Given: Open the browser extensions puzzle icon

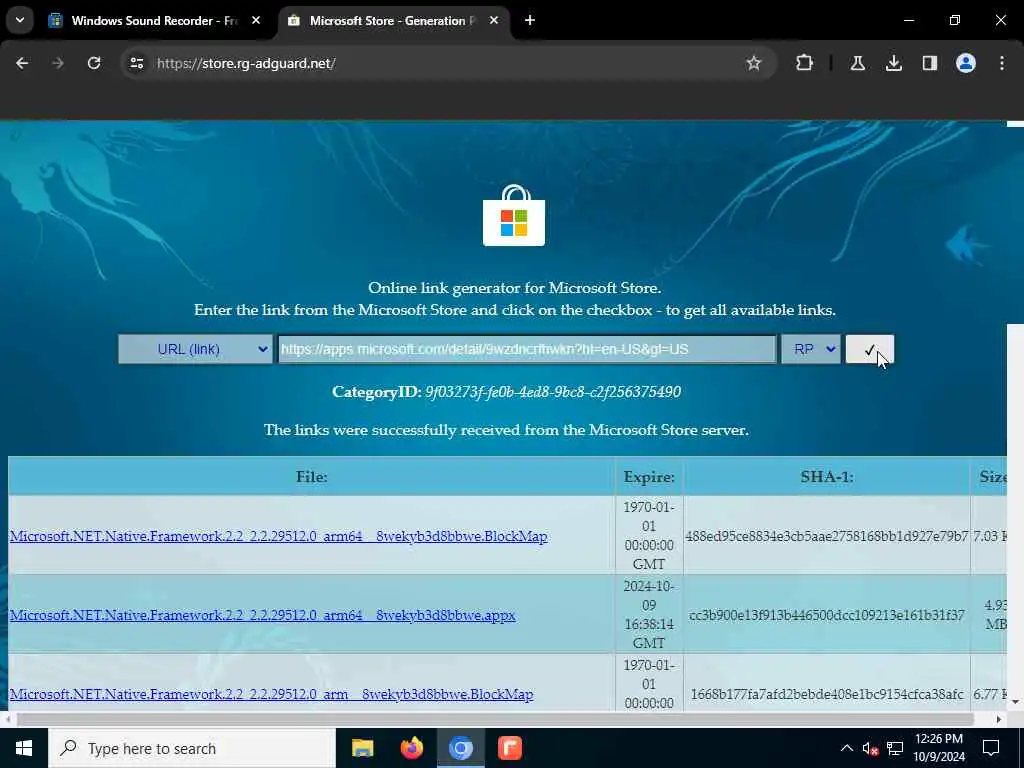Looking at the screenshot, I should (805, 63).
